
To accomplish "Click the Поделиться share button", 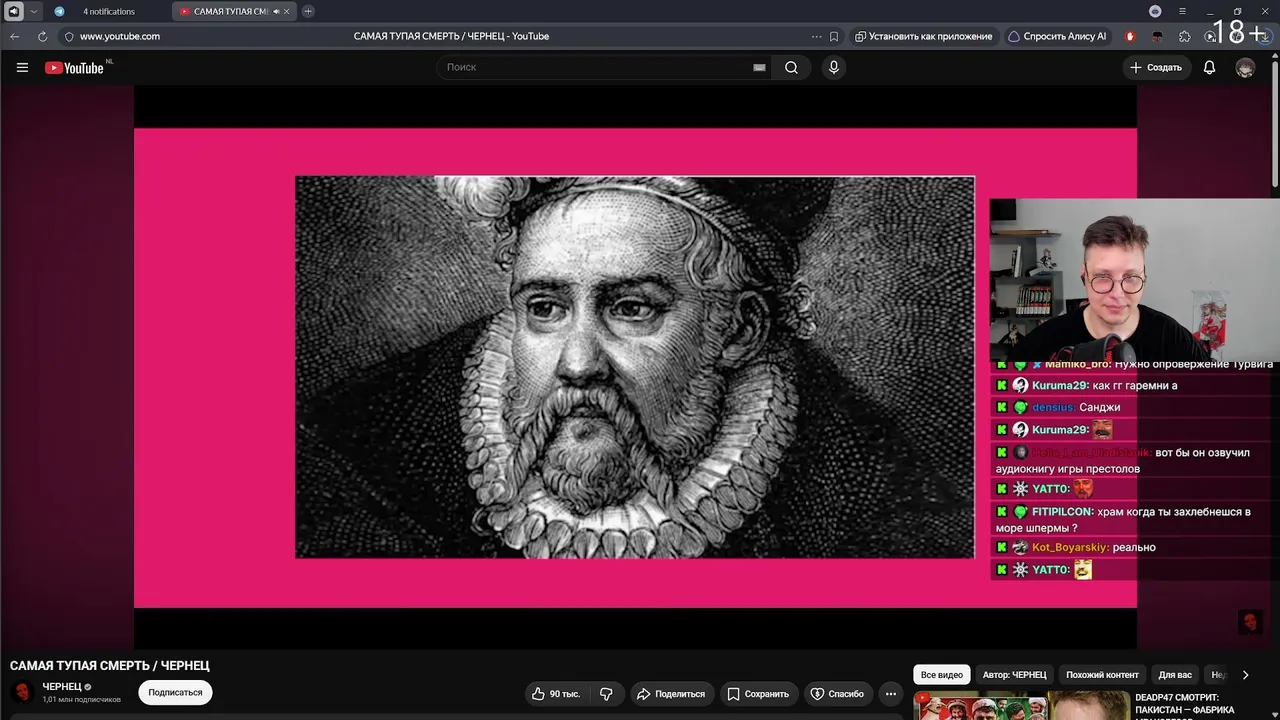I will [x=671, y=694].
